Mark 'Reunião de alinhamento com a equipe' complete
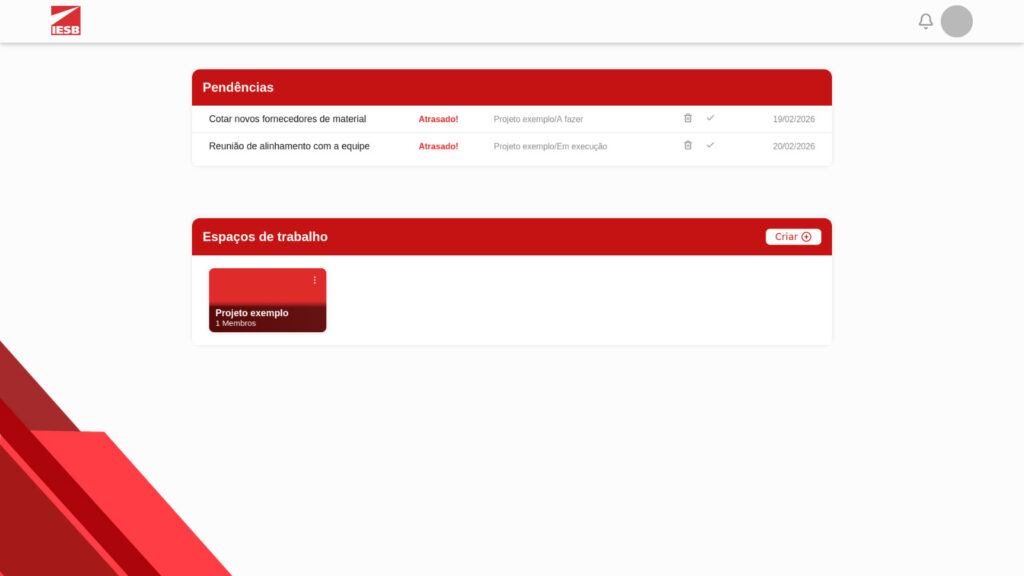The image size is (1024, 576). click(710, 145)
